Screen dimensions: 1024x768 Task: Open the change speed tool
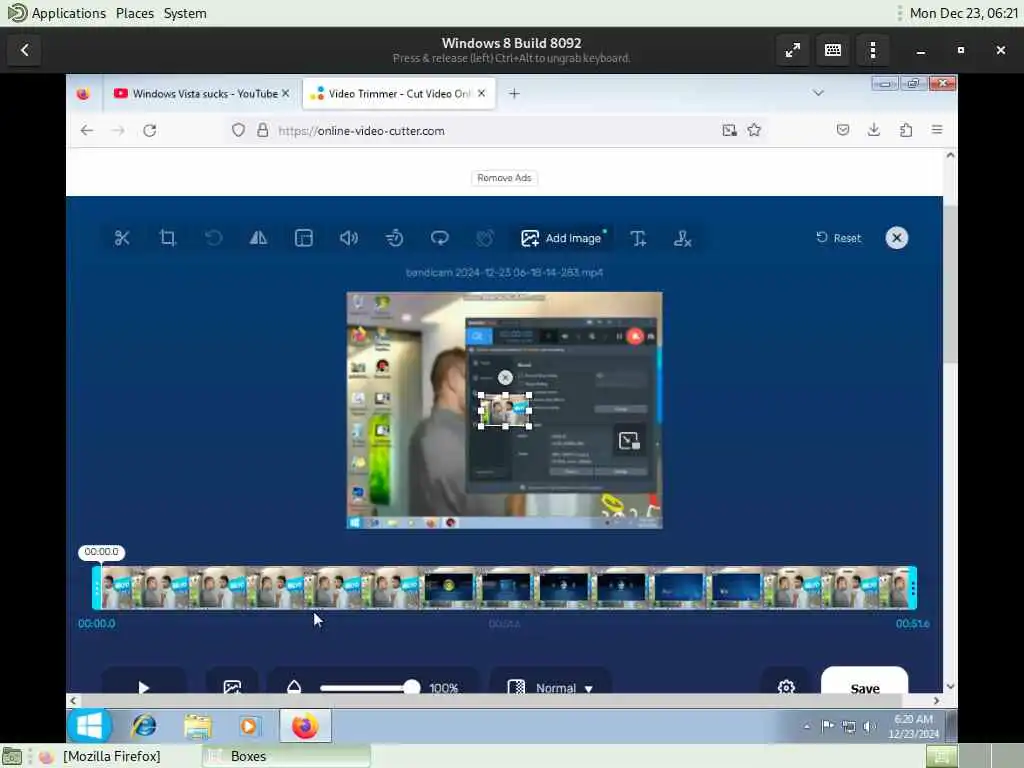(394, 238)
